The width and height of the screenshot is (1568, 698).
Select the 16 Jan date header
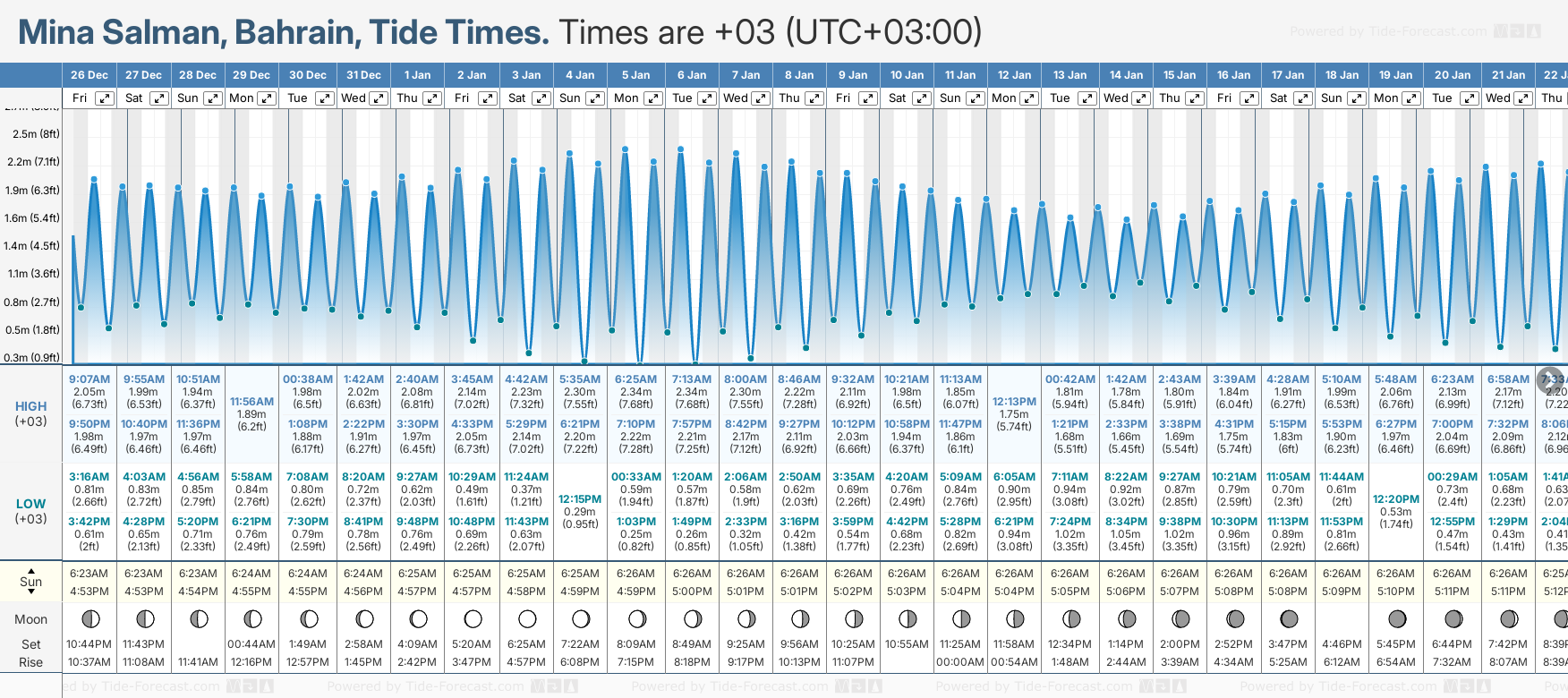coord(1233,75)
